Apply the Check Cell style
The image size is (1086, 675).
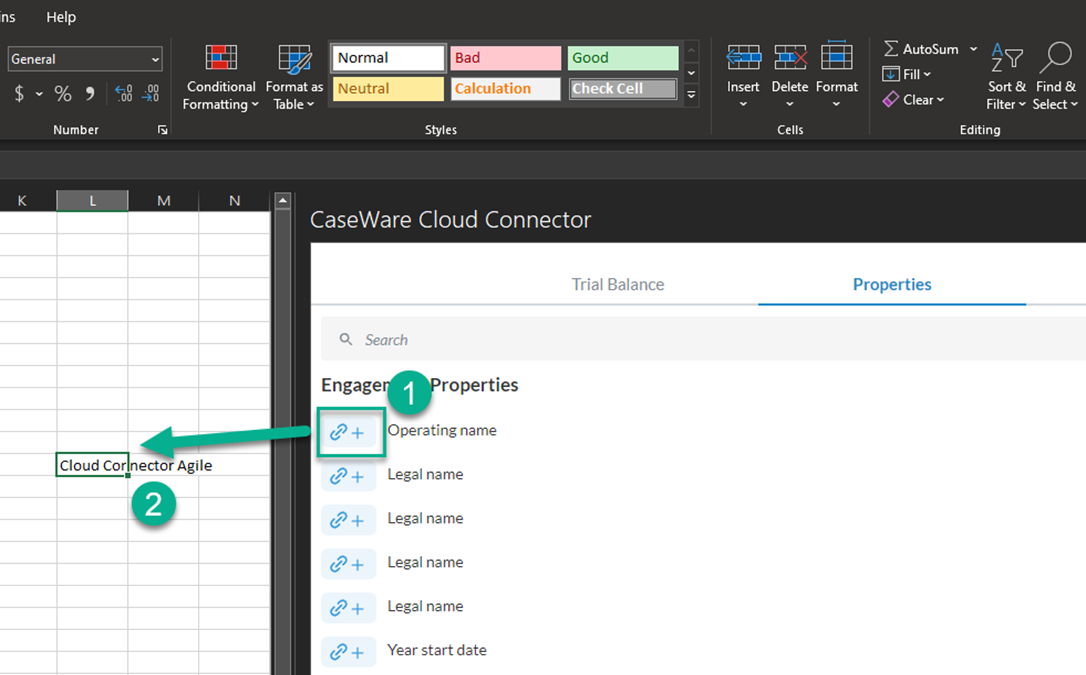tap(623, 89)
